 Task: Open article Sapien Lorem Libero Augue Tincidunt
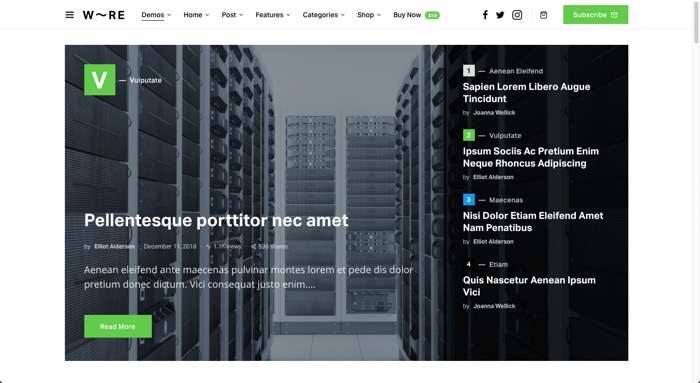[526, 92]
